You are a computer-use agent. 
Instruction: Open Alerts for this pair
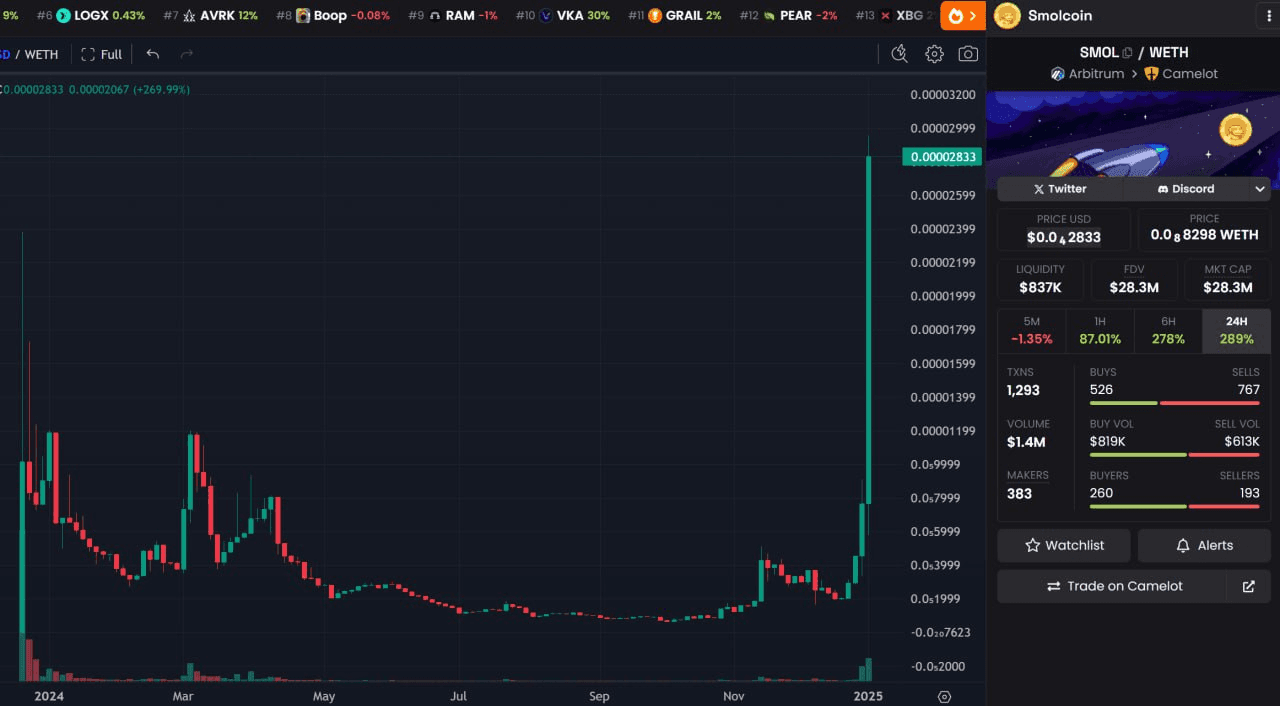(x=1204, y=545)
